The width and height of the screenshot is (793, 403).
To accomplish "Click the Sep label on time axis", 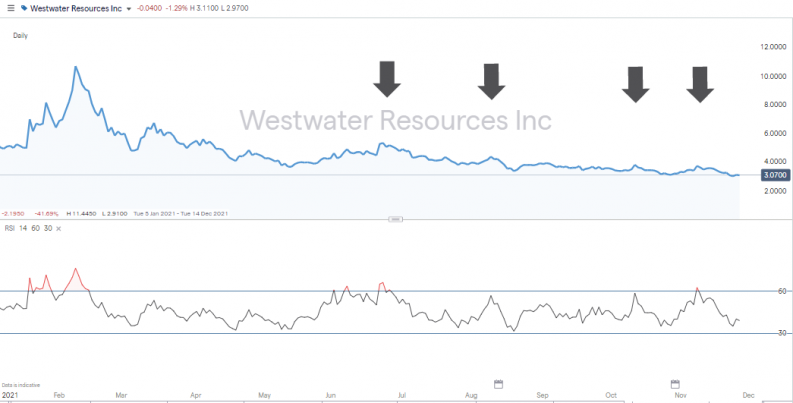I will pyautogui.click(x=543, y=395).
